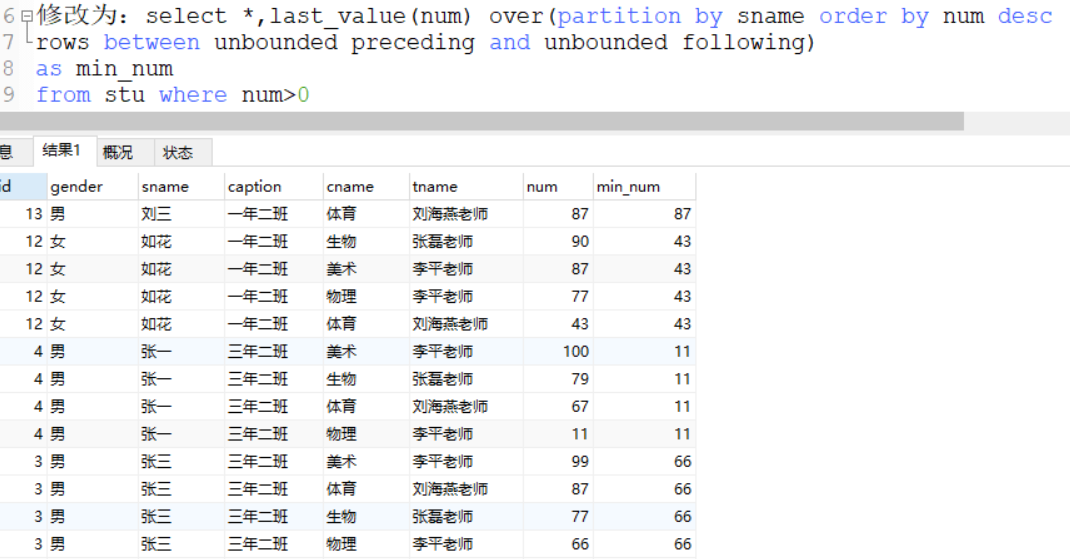Click the cname column header
Image resolution: width=1070 pixels, height=559 pixels.
click(366, 186)
